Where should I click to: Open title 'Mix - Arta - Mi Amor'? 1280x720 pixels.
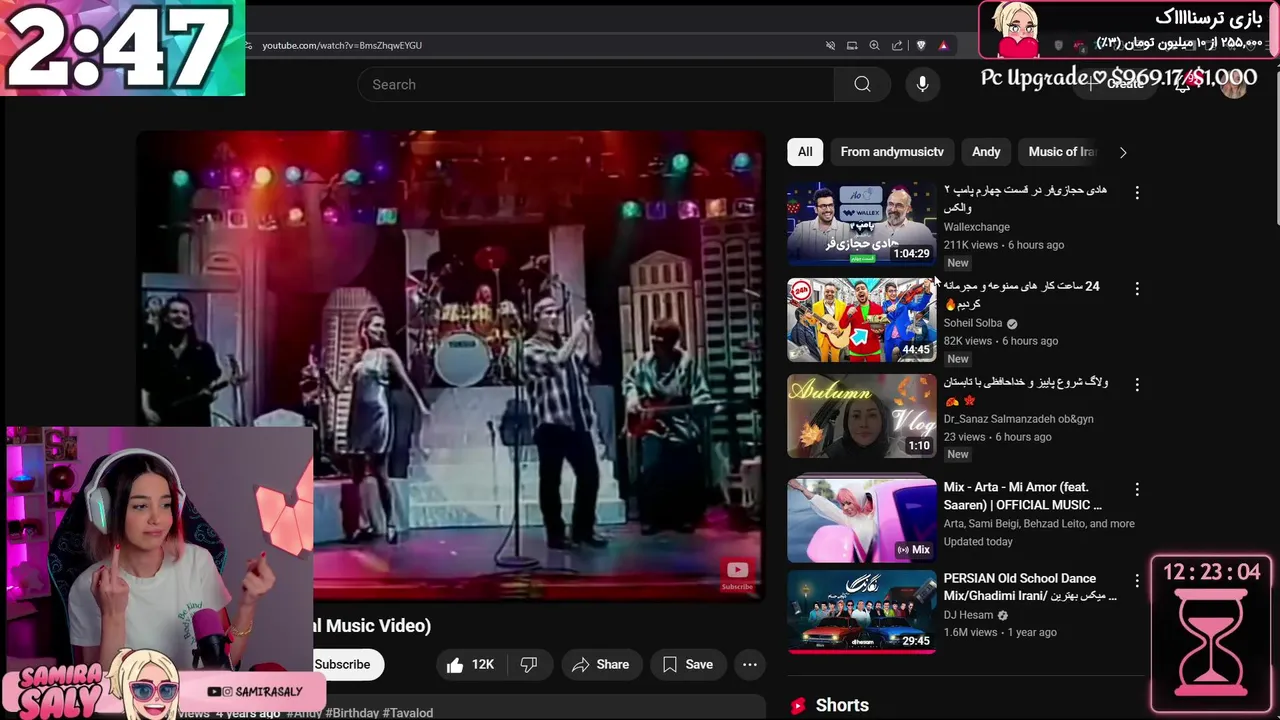[x=1023, y=496]
